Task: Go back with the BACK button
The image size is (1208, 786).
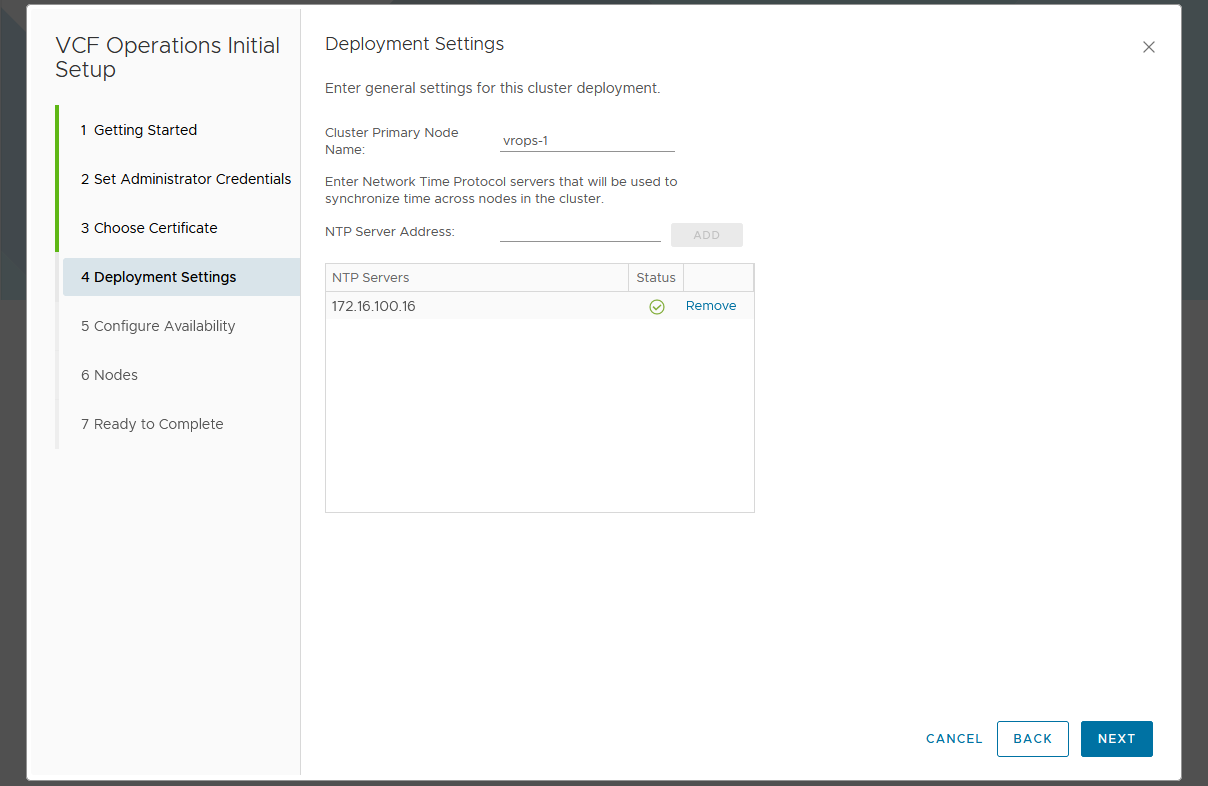Action: [x=1032, y=739]
